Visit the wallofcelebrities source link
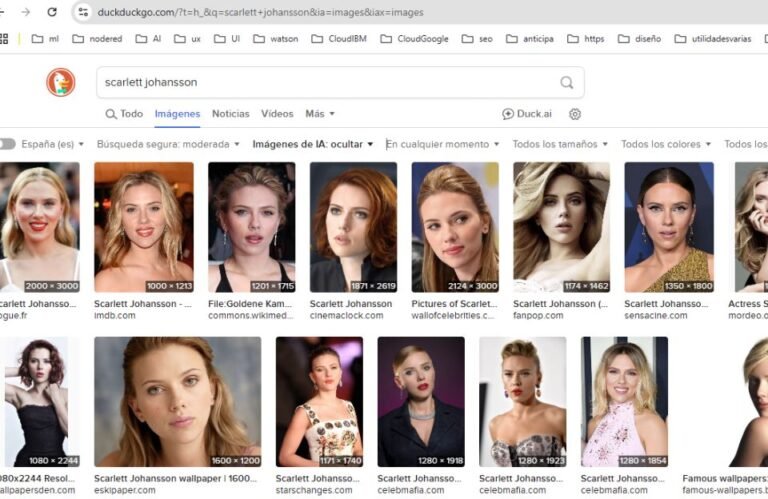768x499 pixels. coord(453,316)
